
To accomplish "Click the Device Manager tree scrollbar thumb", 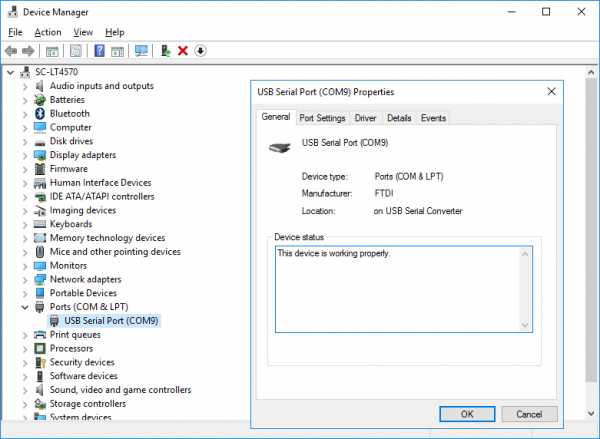I will [x=591, y=230].
